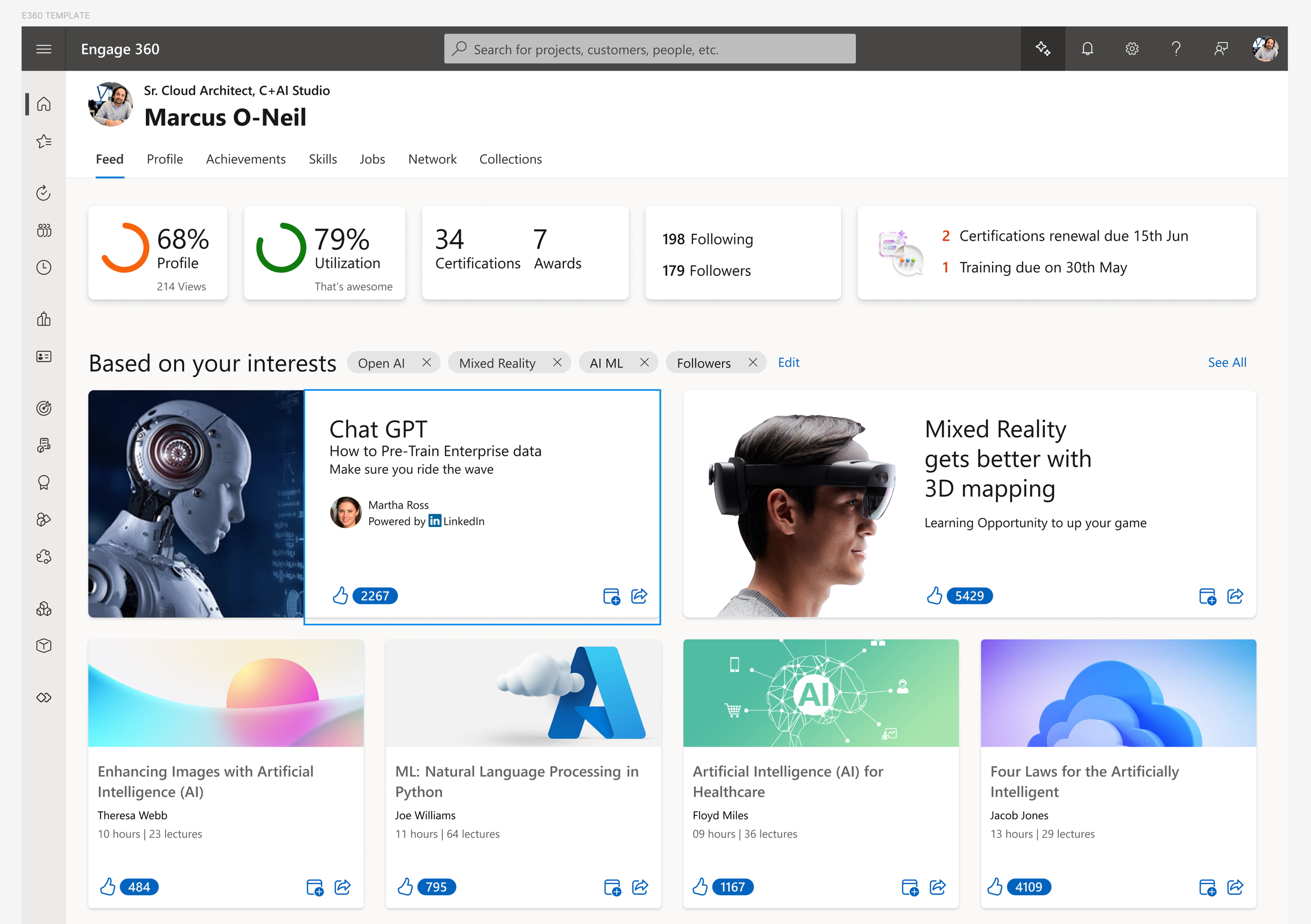This screenshot has width=1311, height=924.
Task: Click the Engage 360 app title
Action: click(121, 49)
